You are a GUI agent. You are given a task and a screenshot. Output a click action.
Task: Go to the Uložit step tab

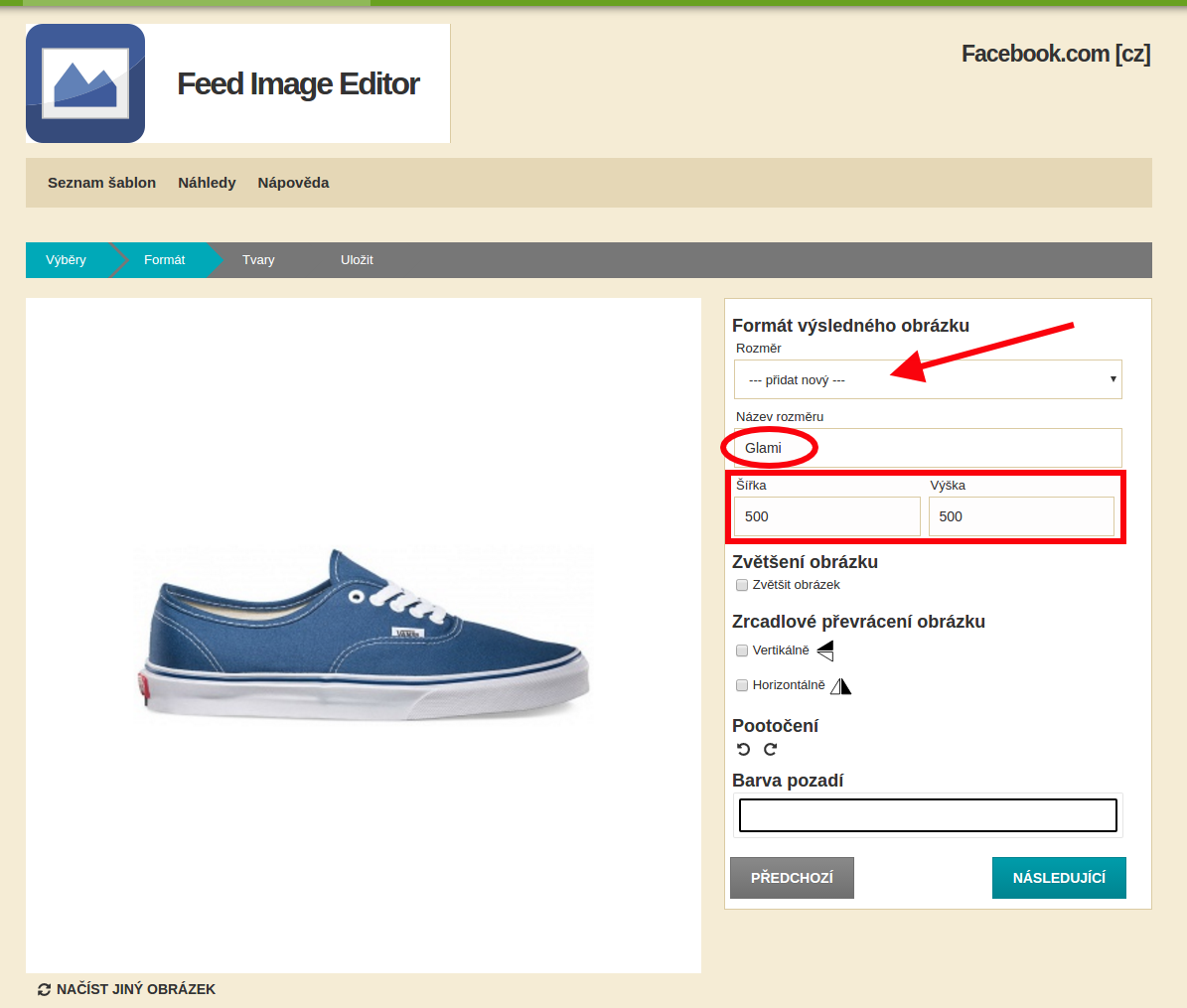(x=357, y=260)
